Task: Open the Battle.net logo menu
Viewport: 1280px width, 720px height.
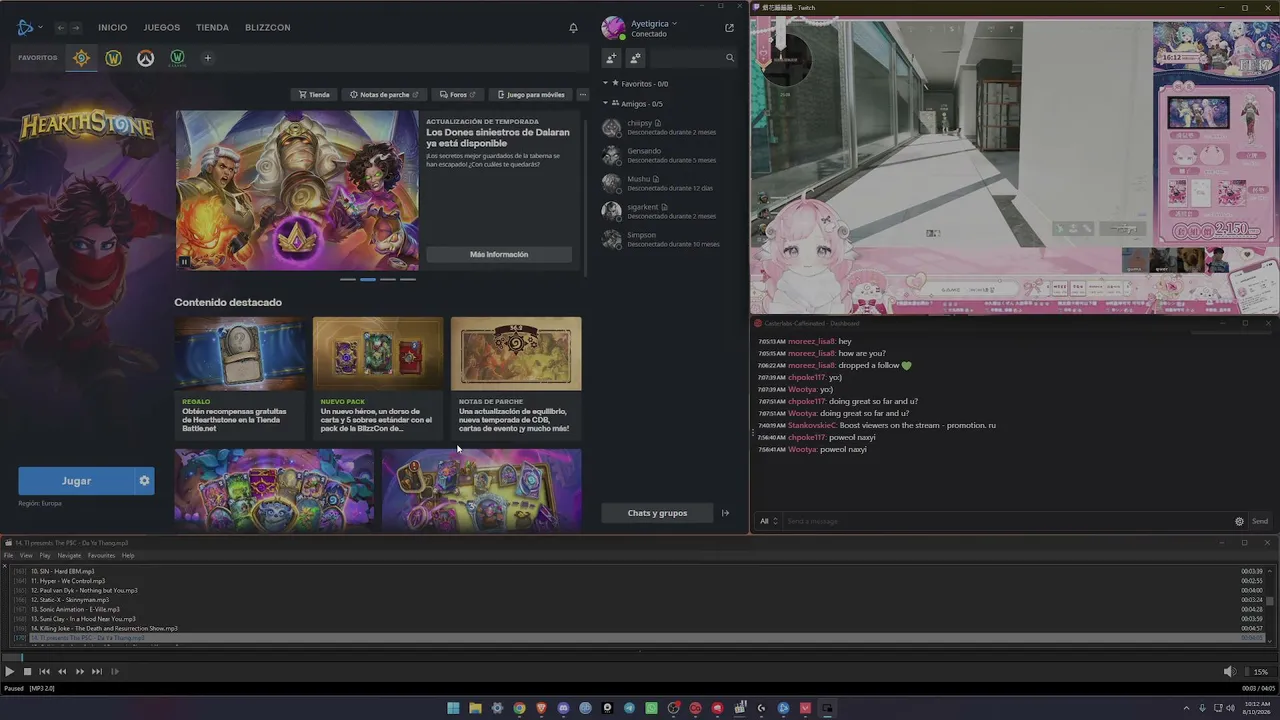Action: tap(29, 27)
